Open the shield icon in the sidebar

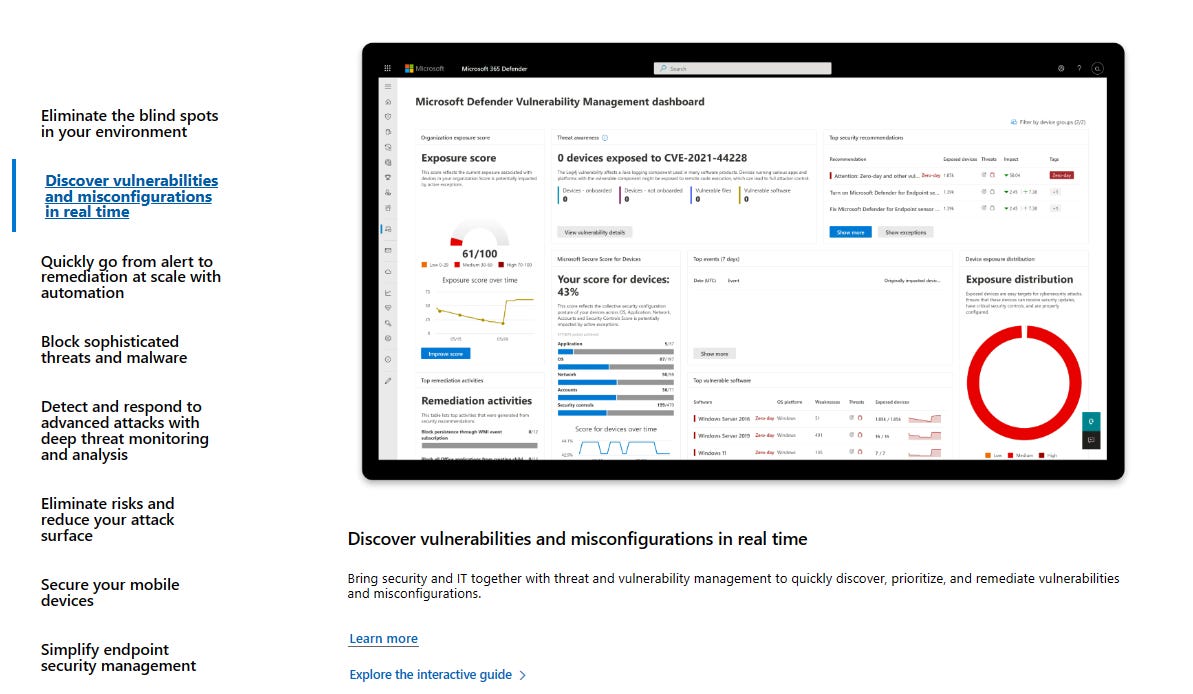pos(388,116)
